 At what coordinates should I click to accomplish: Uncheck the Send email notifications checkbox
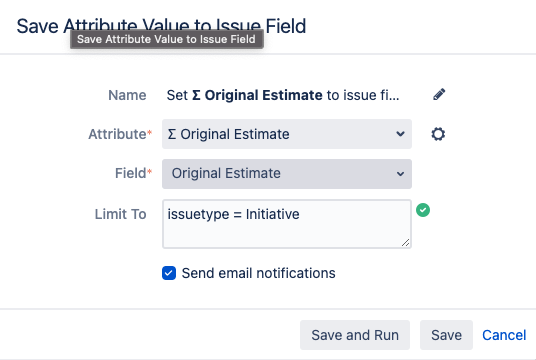(169, 273)
